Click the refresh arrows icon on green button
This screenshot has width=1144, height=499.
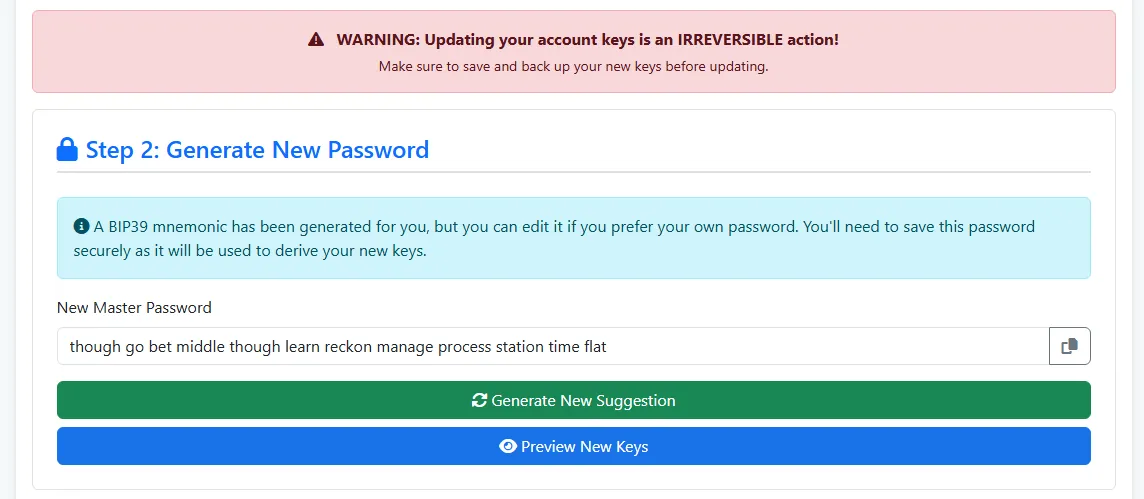[x=479, y=400]
